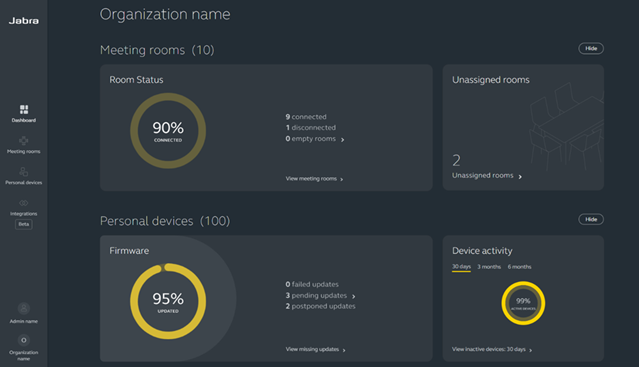
Task: Hide the Meeting rooms section
Action: [591, 48]
